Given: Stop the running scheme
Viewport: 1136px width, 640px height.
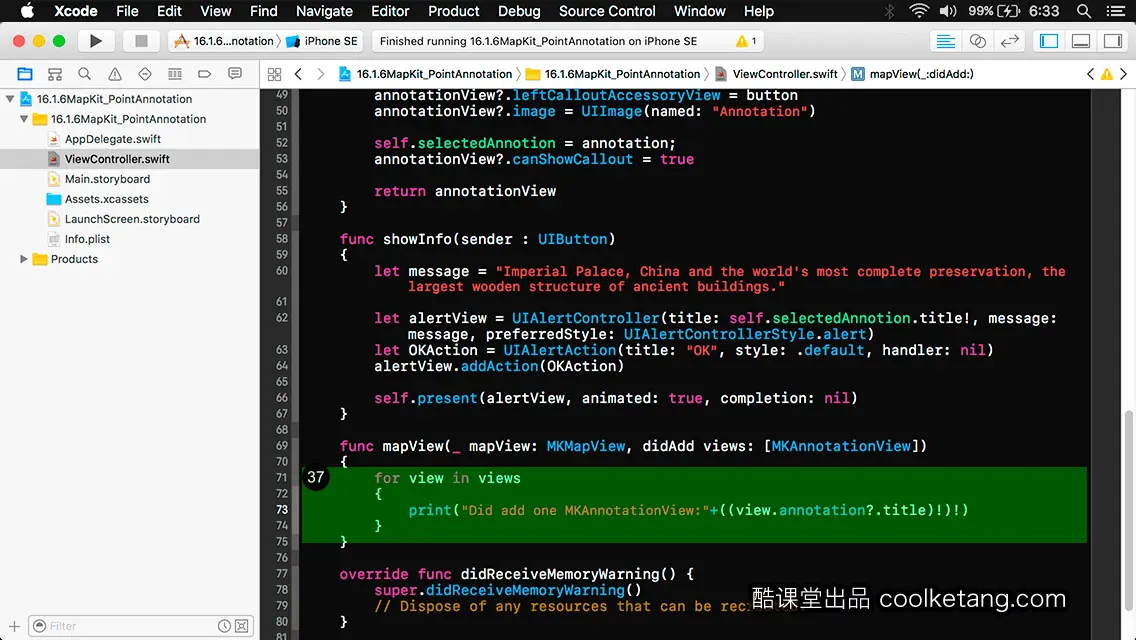Looking at the screenshot, I should (141, 41).
